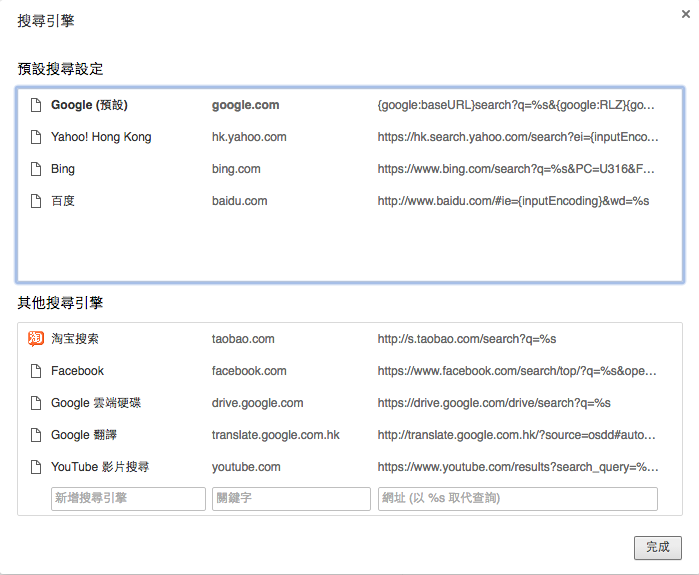Click the 關鍵字 keyword input field
The height and width of the screenshot is (575, 699).
click(x=291, y=498)
